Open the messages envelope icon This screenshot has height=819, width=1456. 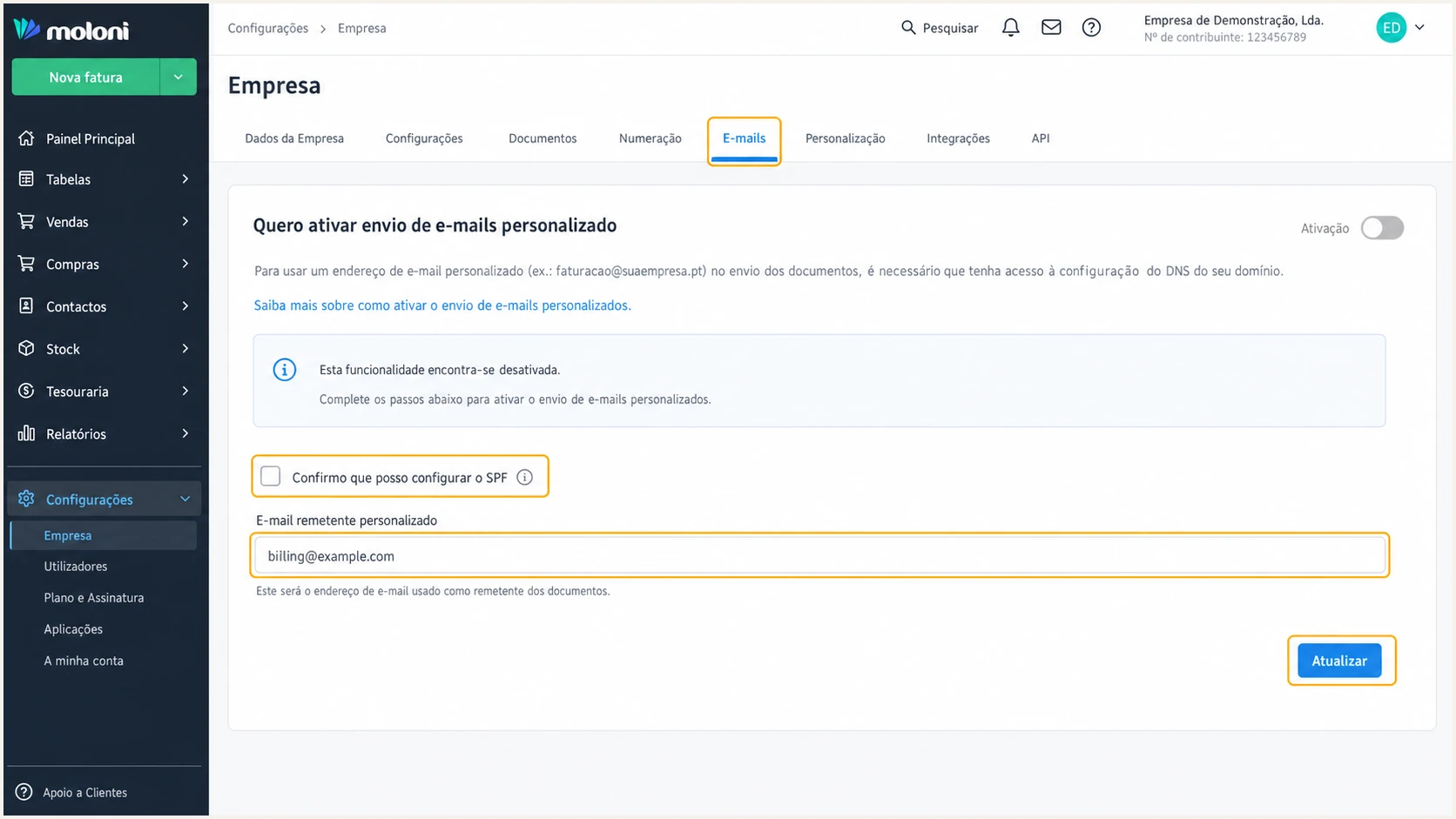[x=1051, y=28]
